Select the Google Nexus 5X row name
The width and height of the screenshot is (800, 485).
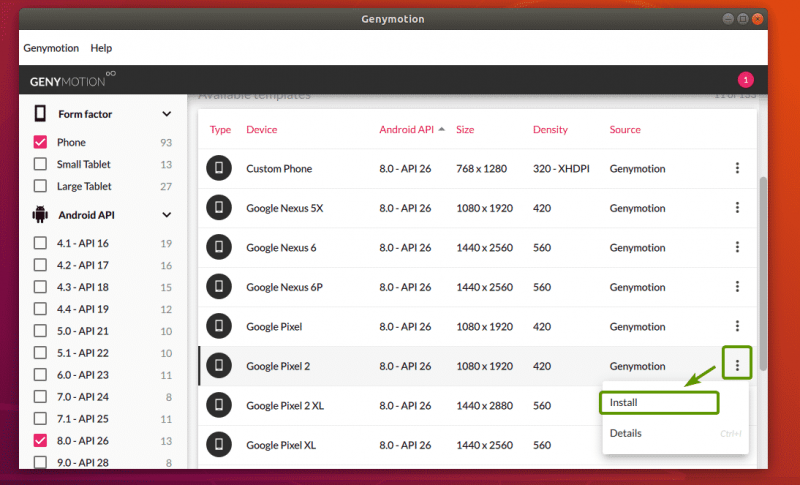[285, 208]
